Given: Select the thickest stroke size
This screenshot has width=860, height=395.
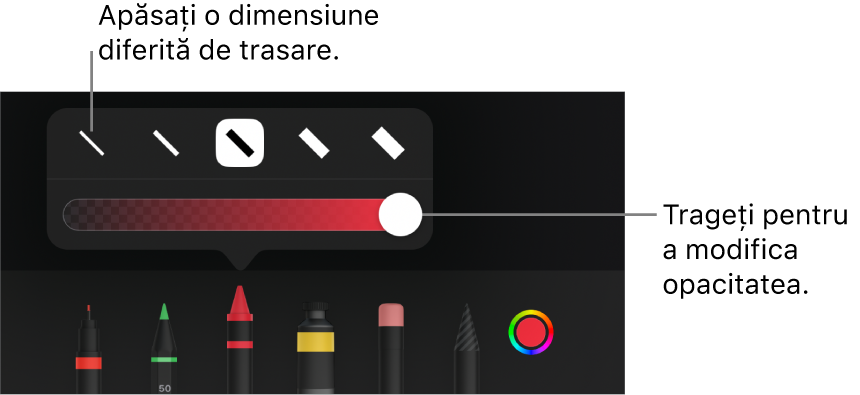Looking at the screenshot, I should [388, 143].
